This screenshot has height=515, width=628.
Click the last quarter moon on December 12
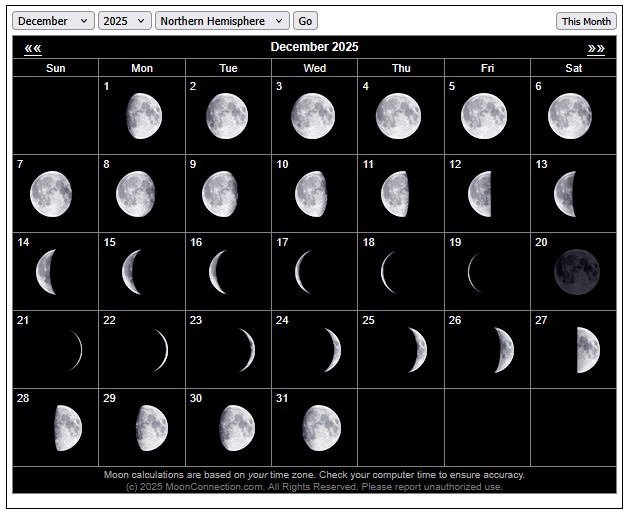point(481,194)
